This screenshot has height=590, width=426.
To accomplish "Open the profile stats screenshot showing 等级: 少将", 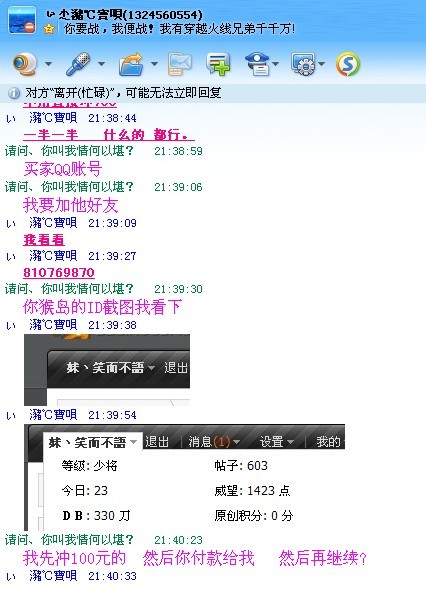I will (x=185, y=477).
